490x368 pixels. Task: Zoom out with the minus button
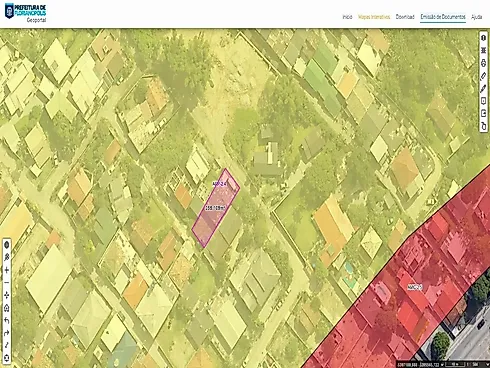(6, 283)
